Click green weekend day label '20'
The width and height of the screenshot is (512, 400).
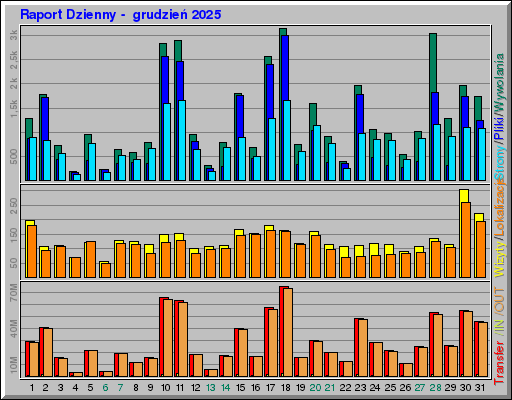[315, 388]
